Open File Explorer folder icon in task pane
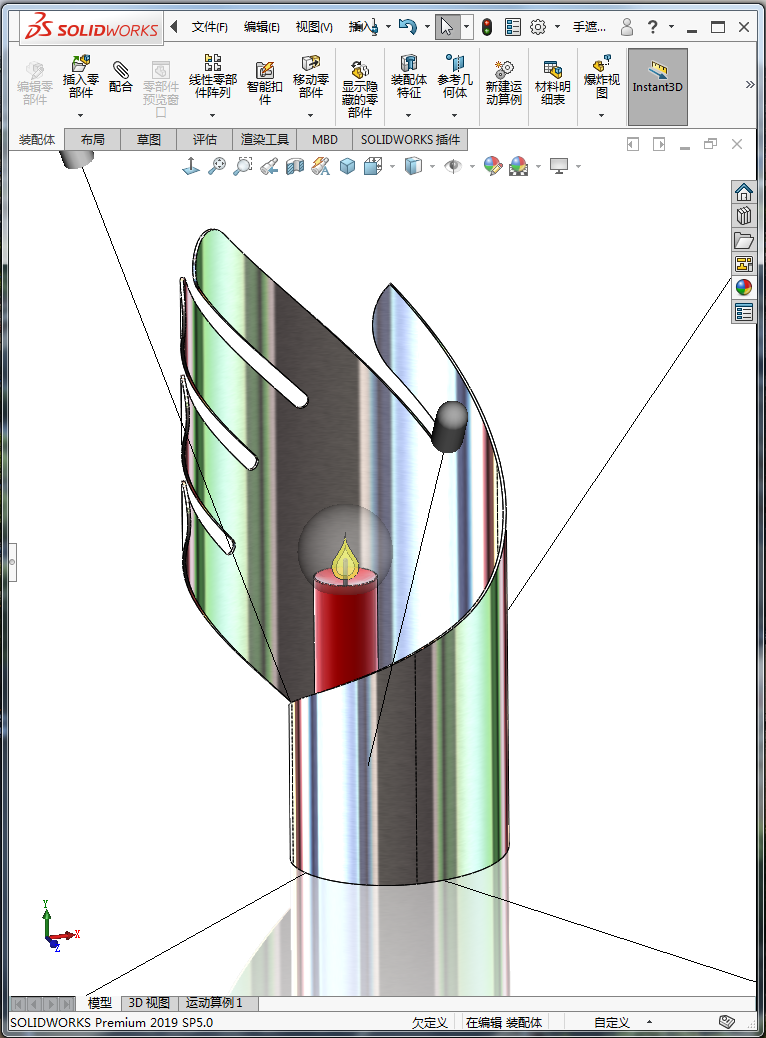766x1038 pixels. [743, 240]
